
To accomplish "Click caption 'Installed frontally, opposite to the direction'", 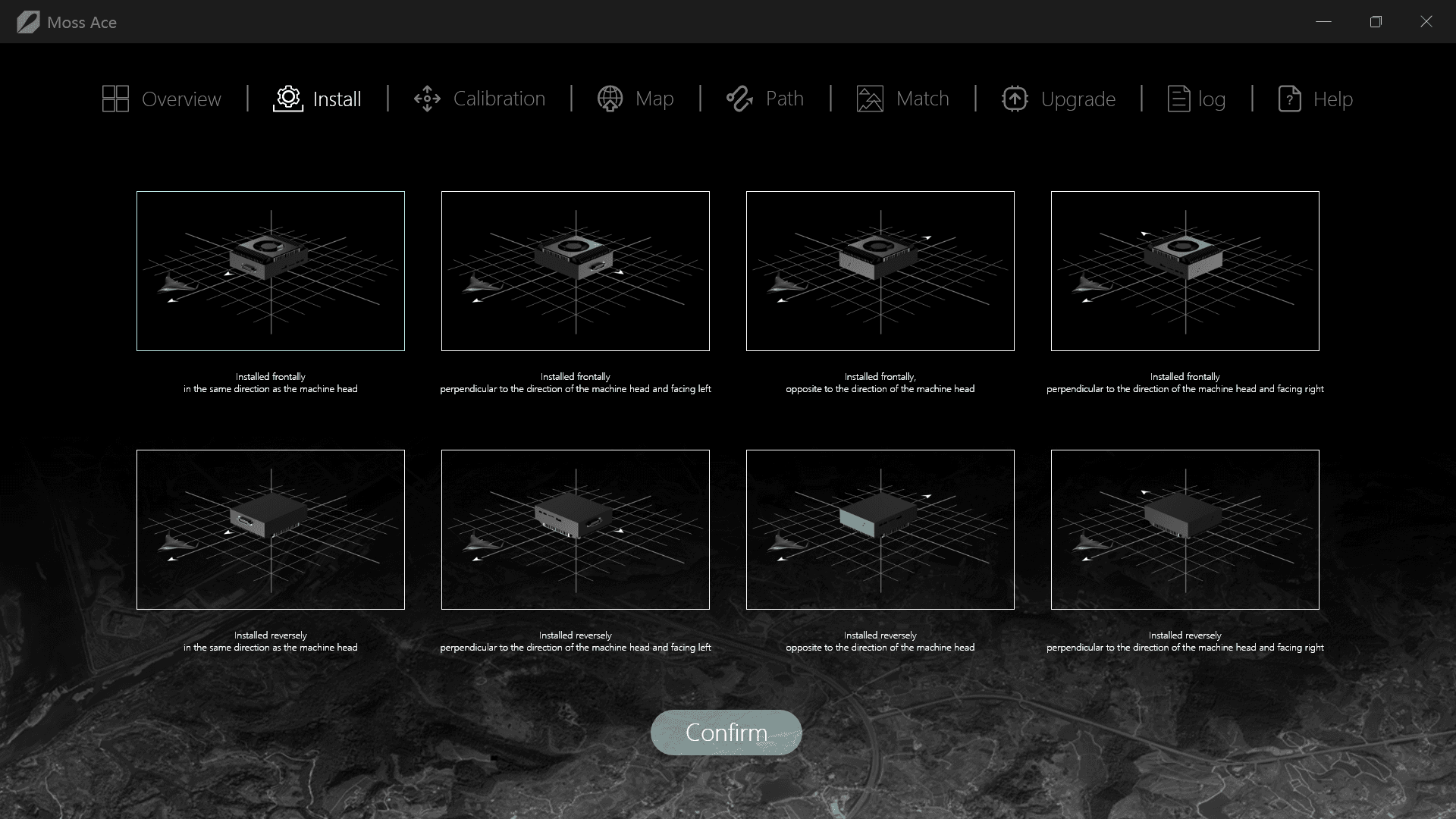I will click(880, 383).
